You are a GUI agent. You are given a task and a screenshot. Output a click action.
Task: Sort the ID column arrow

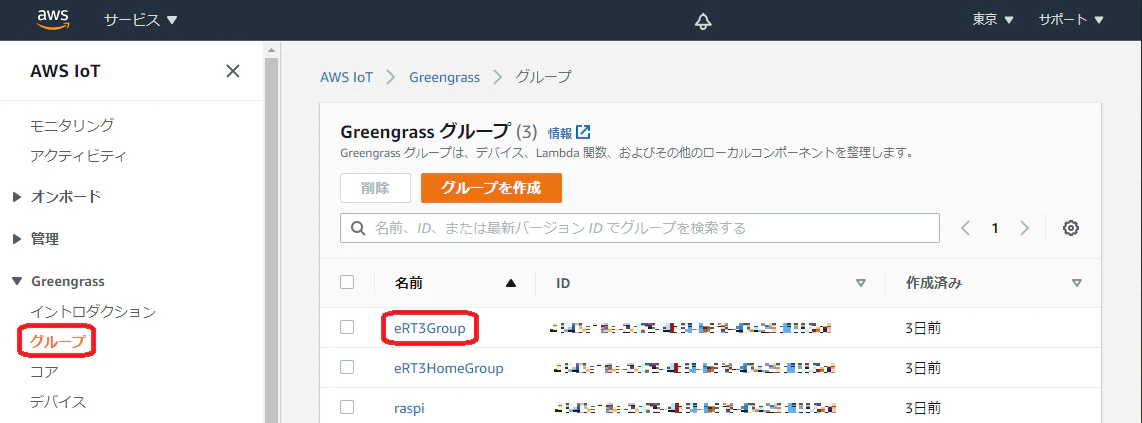coord(861,283)
